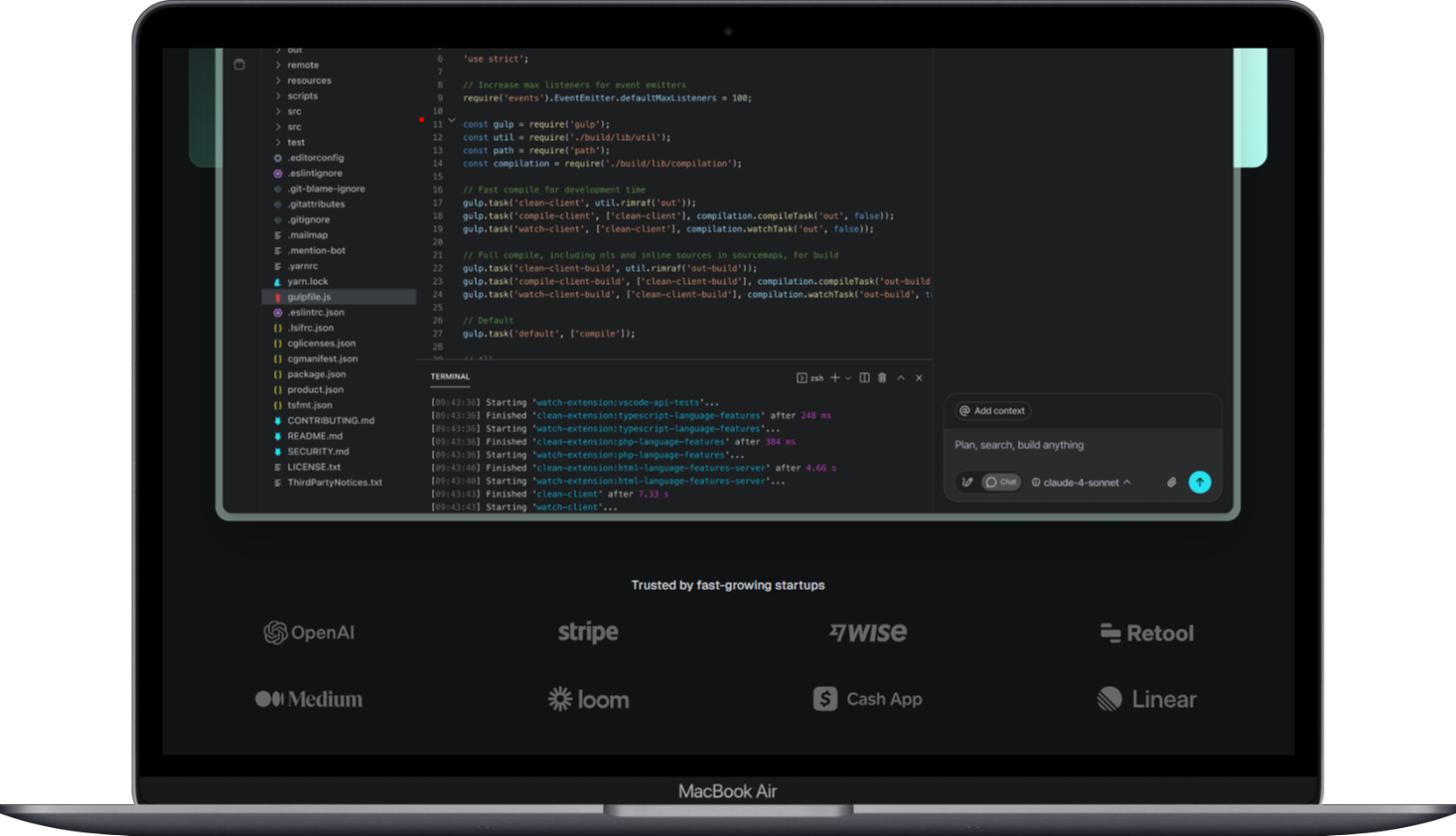
Task: Click the paperclip attach icon in chat
Action: [1171, 483]
